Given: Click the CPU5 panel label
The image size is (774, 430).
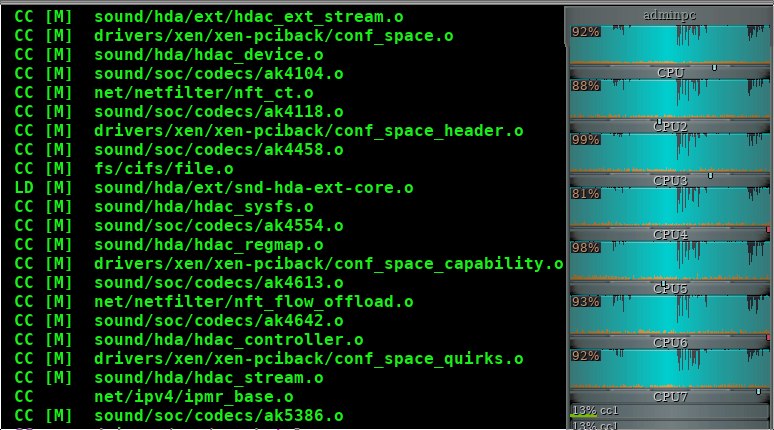Looking at the screenshot, I should 670,288.
